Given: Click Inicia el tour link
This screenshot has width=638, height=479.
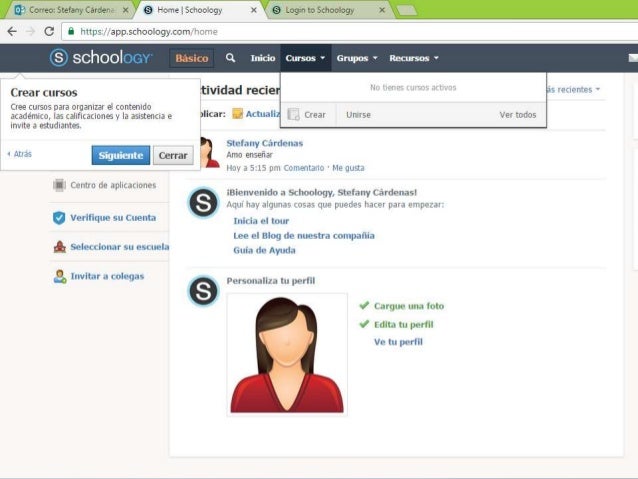Looking at the screenshot, I should tap(261, 221).
